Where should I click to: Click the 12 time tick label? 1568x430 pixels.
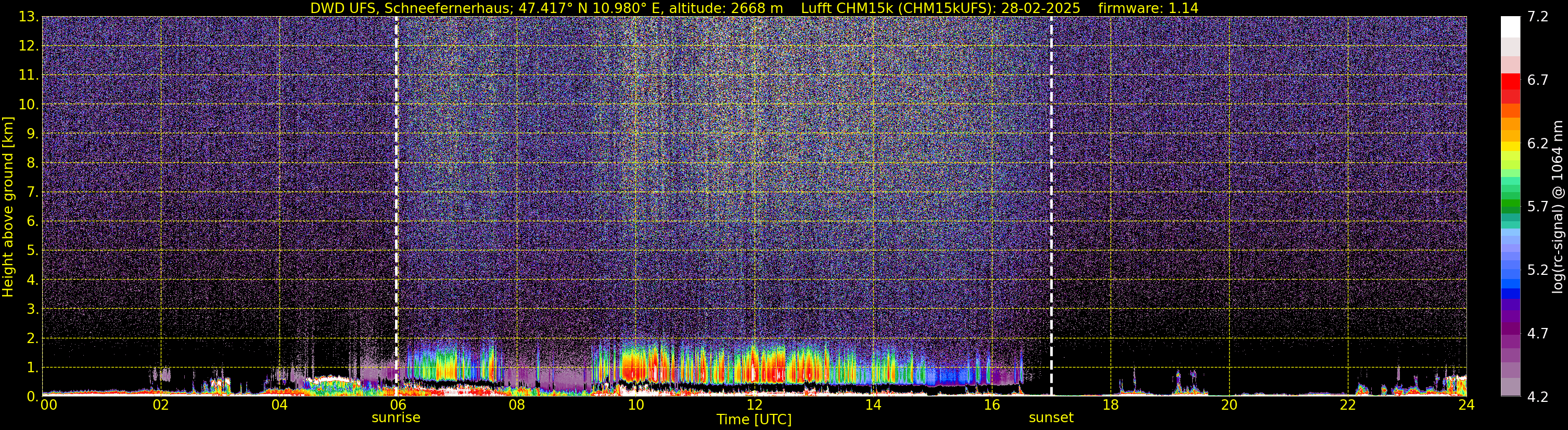click(x=754, y=405)
